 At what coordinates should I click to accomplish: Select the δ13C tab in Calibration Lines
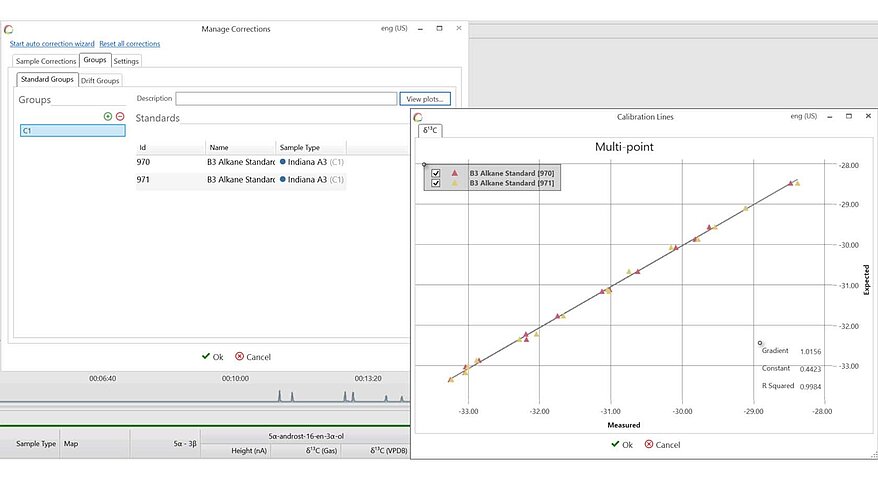[x=430, y=131]
